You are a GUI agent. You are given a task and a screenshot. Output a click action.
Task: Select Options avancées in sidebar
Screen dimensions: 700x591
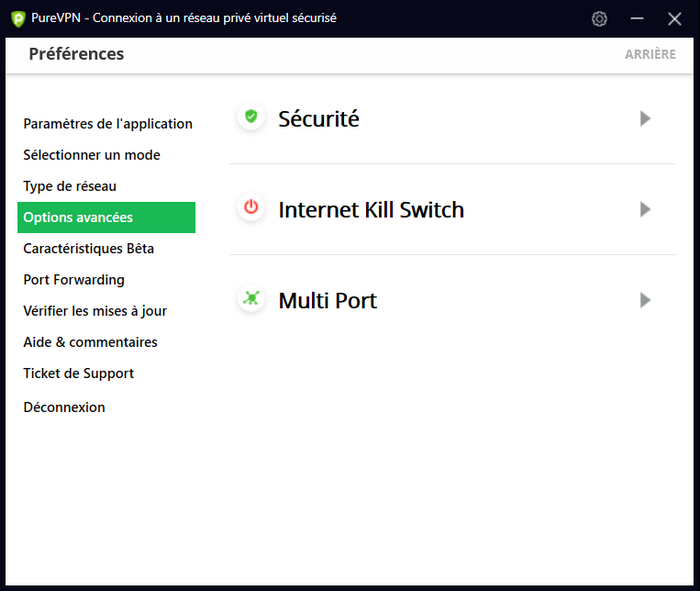click(x=106, y=217)
